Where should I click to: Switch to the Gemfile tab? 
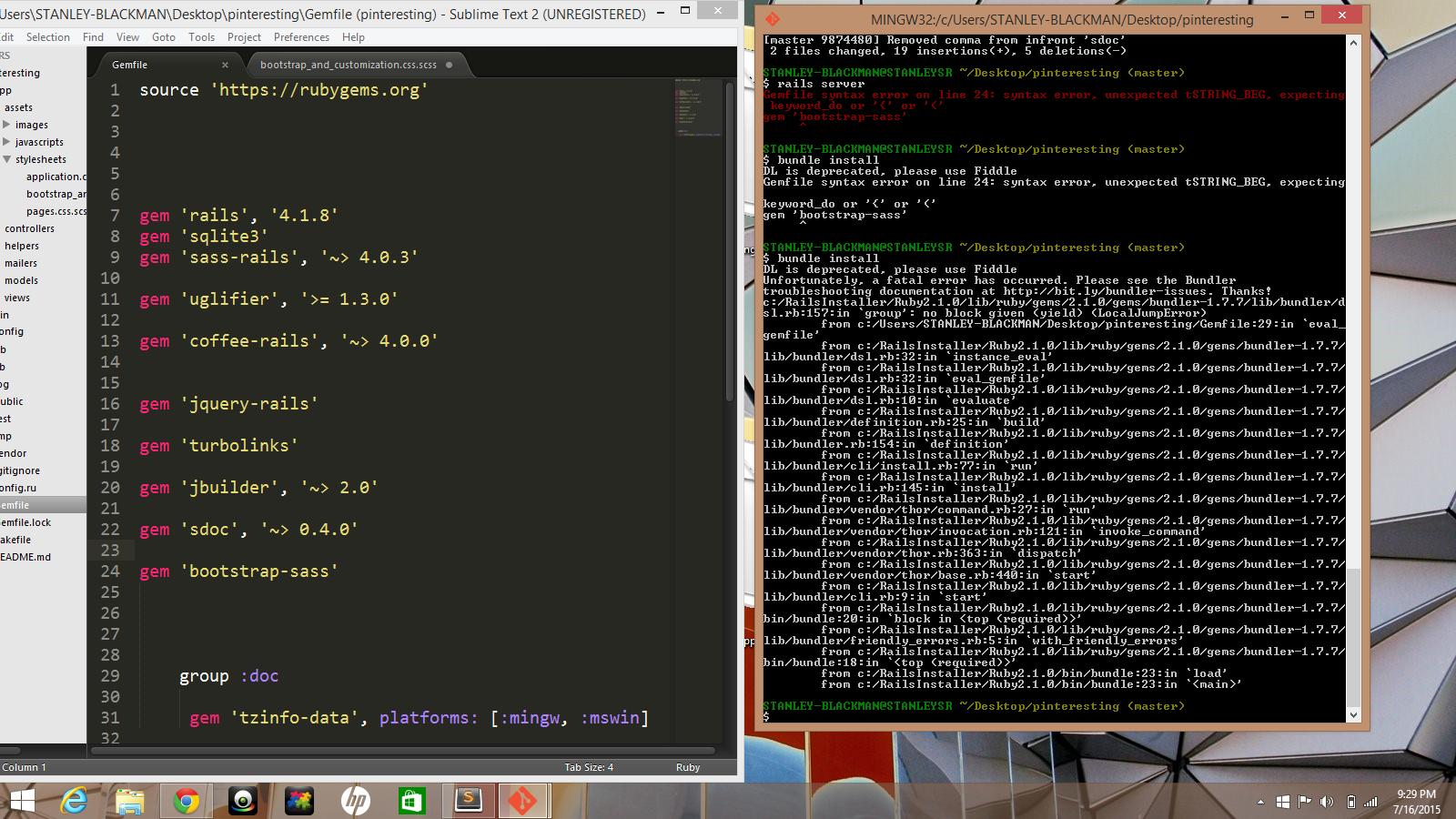point(130,65)
